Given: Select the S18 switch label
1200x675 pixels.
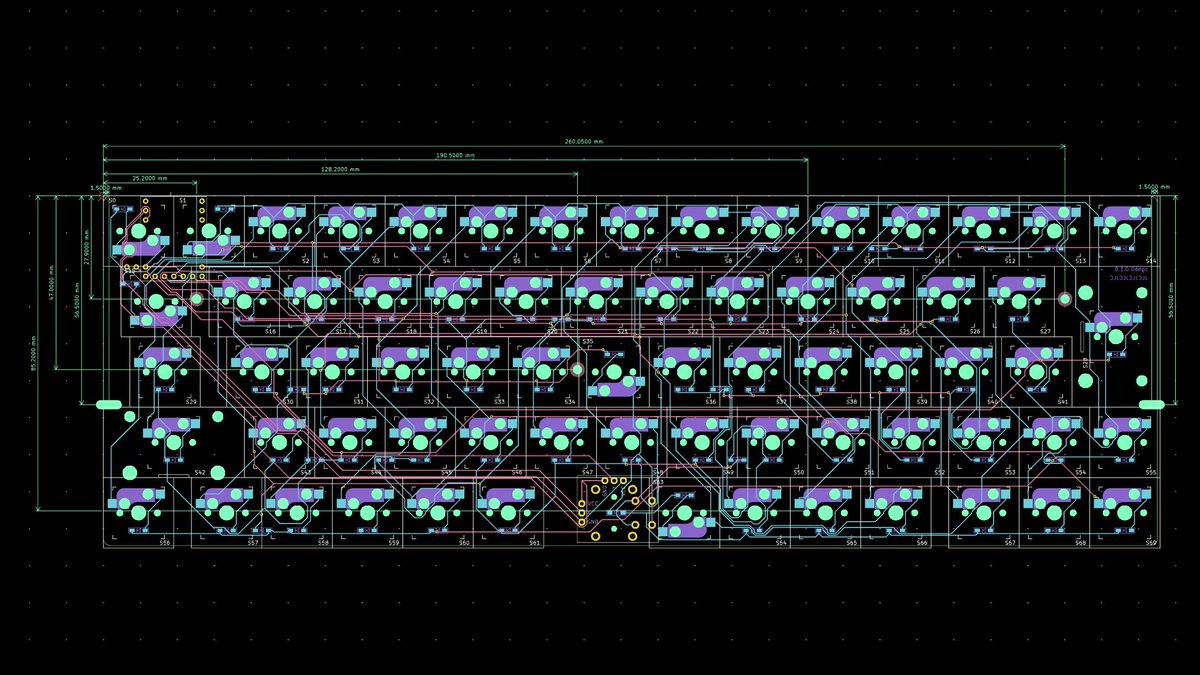Looking at the screenshot, I should point(411,330).
